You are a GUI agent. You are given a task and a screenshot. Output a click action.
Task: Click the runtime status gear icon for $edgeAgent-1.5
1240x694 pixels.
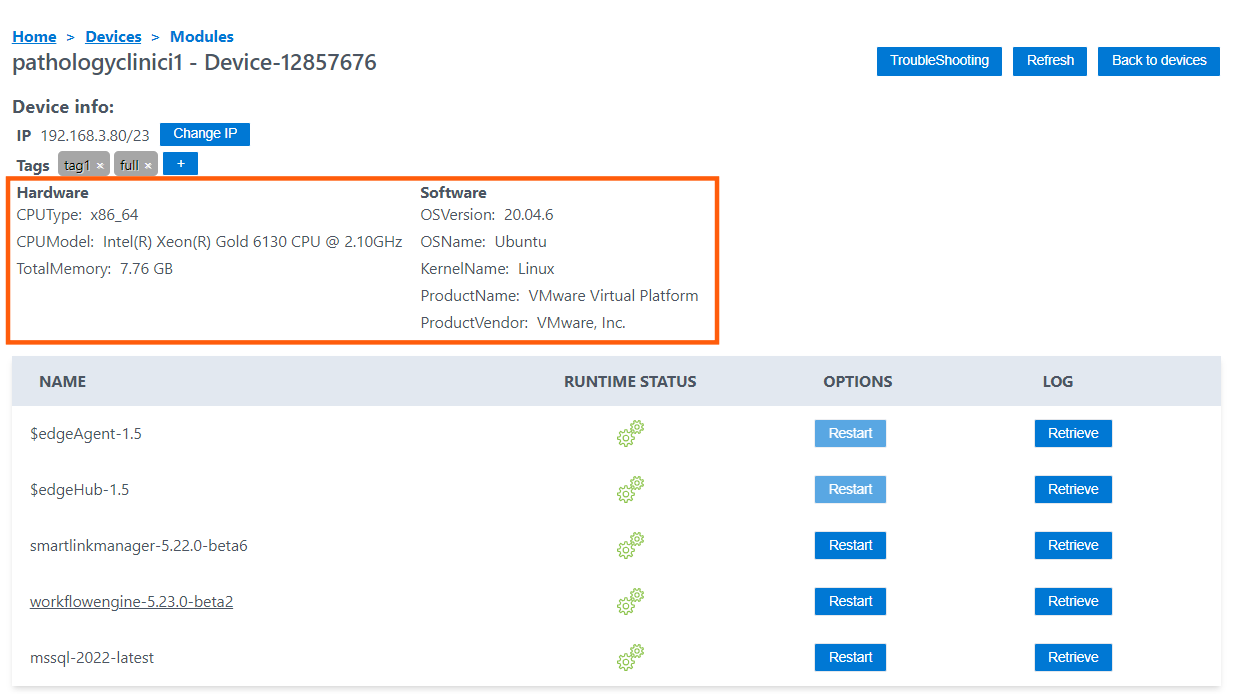click(630, 434)
